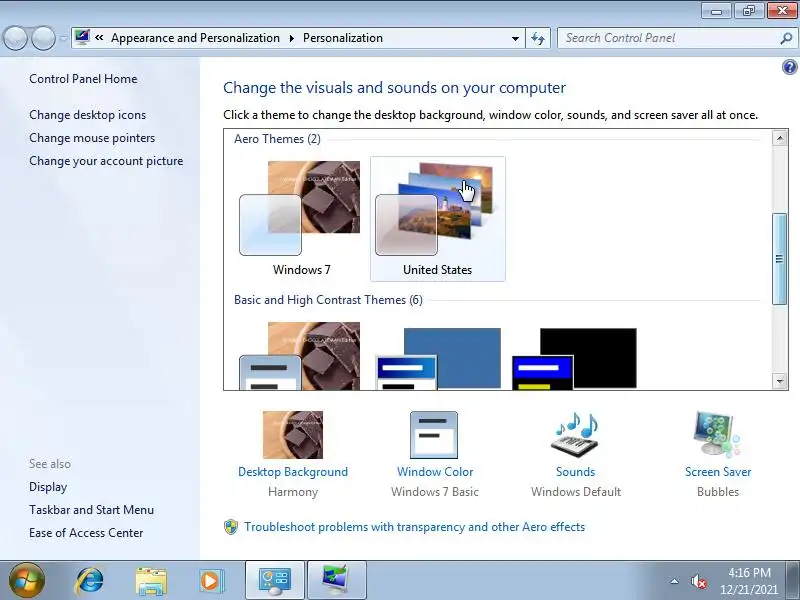Open Change your account picture
This screenshot has height=600, width=800.
click(106, 161)
